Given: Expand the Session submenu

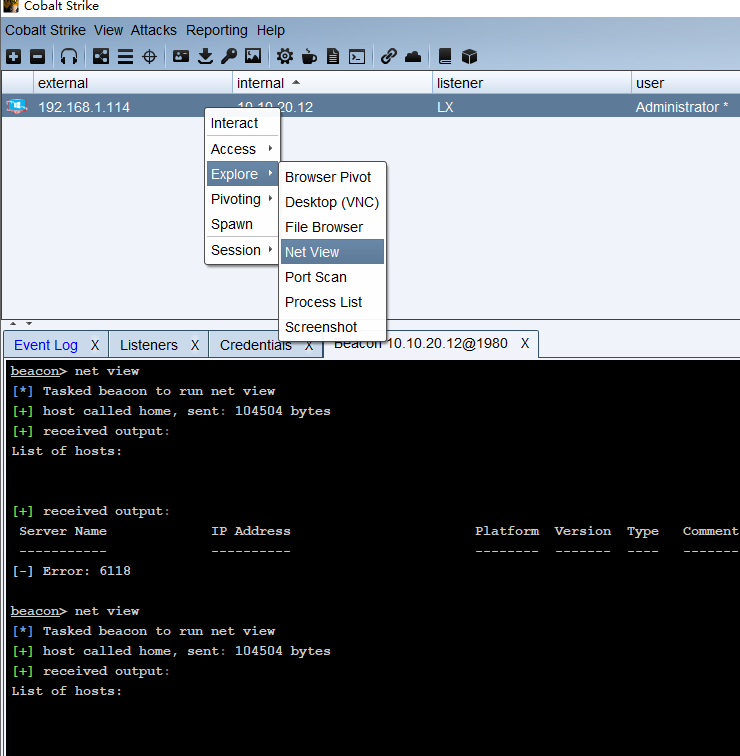Looking at the screenshot, I should [x=242, y=250].
